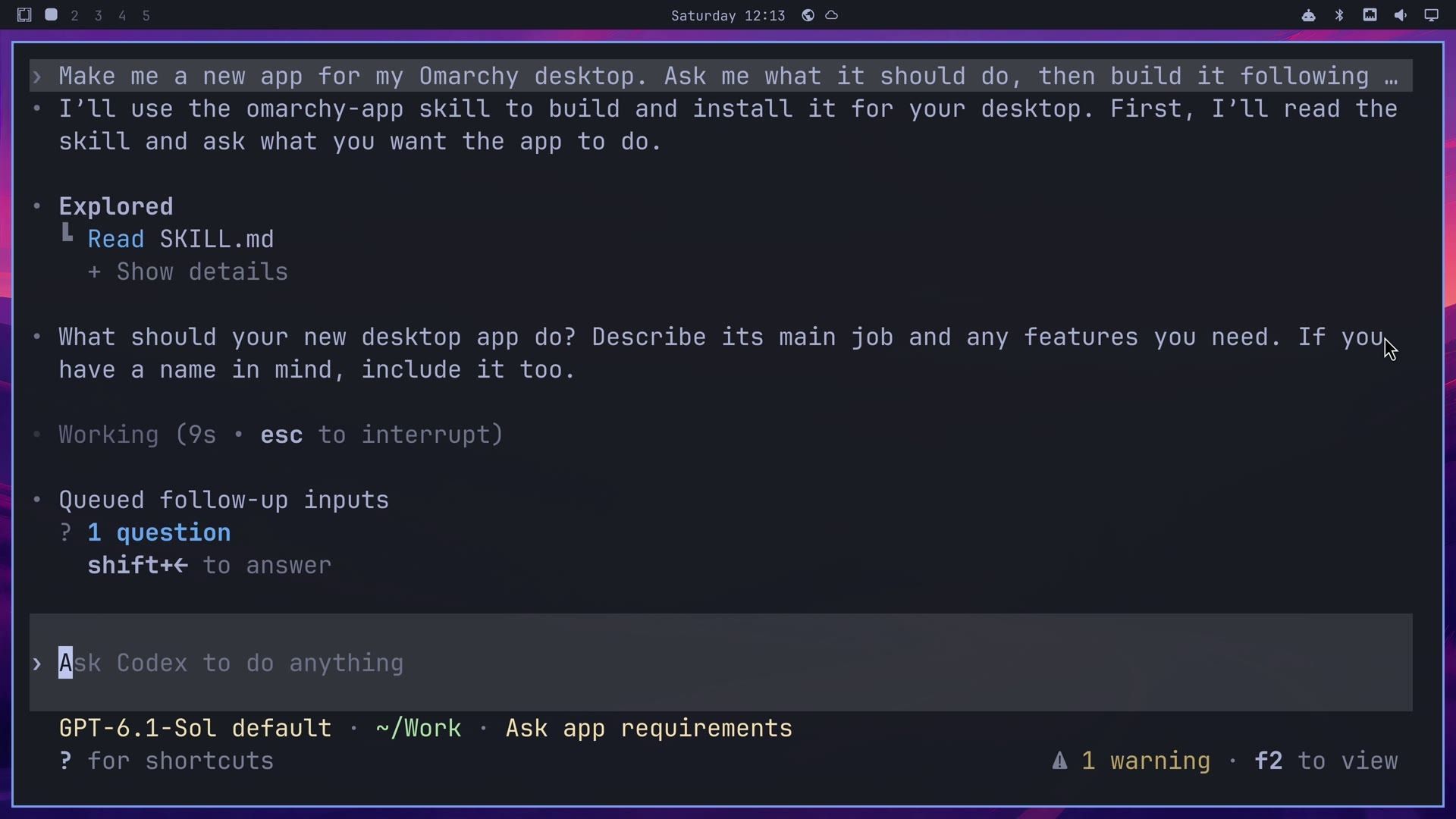This screenshot has height=819, width=1456.
Task: Expand "+ Show details" under Read SKILL.md
Action: point(188,271)
